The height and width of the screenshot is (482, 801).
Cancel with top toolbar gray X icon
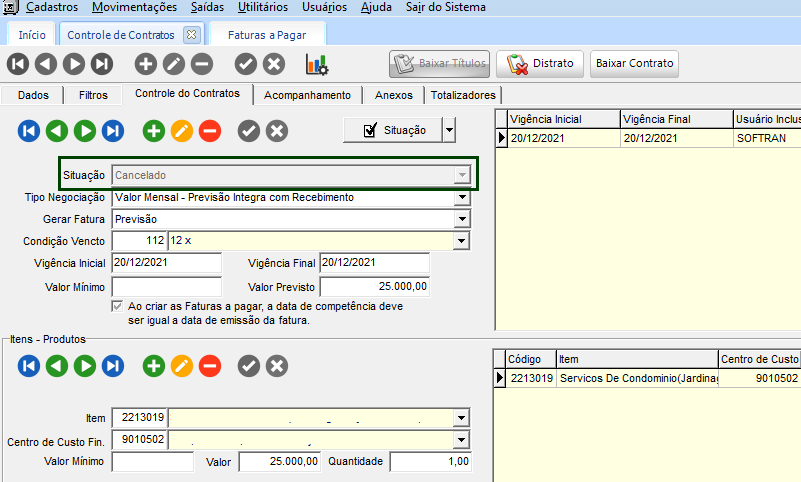pos(274,64)
